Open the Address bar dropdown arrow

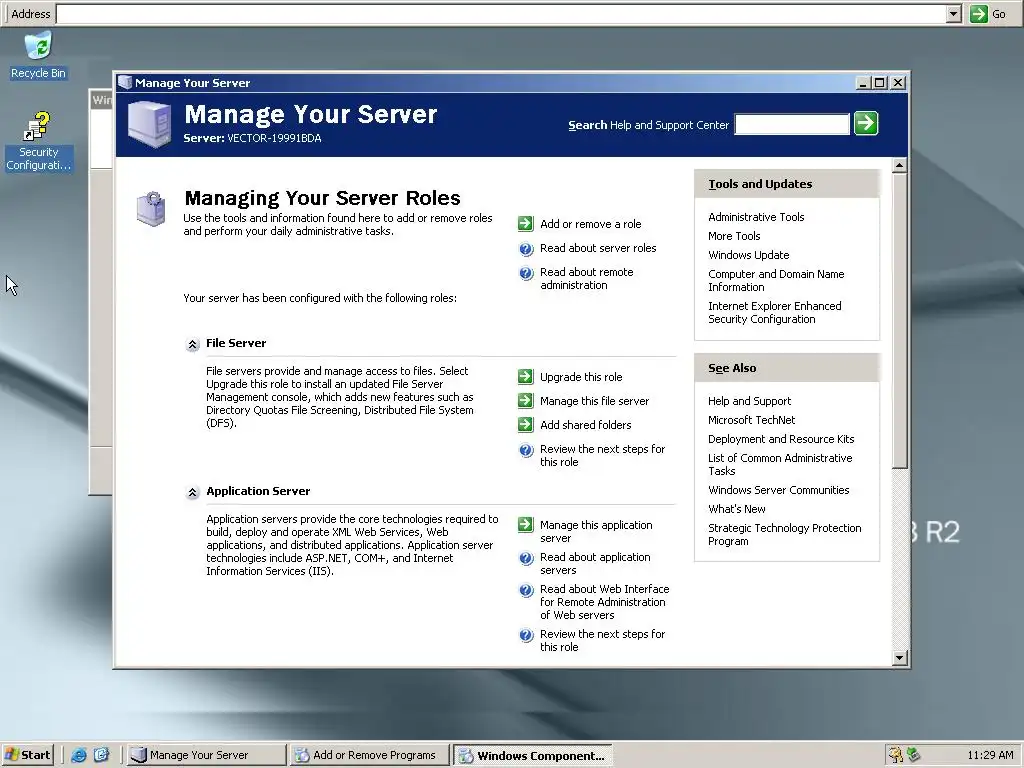[x=953, y=14]
